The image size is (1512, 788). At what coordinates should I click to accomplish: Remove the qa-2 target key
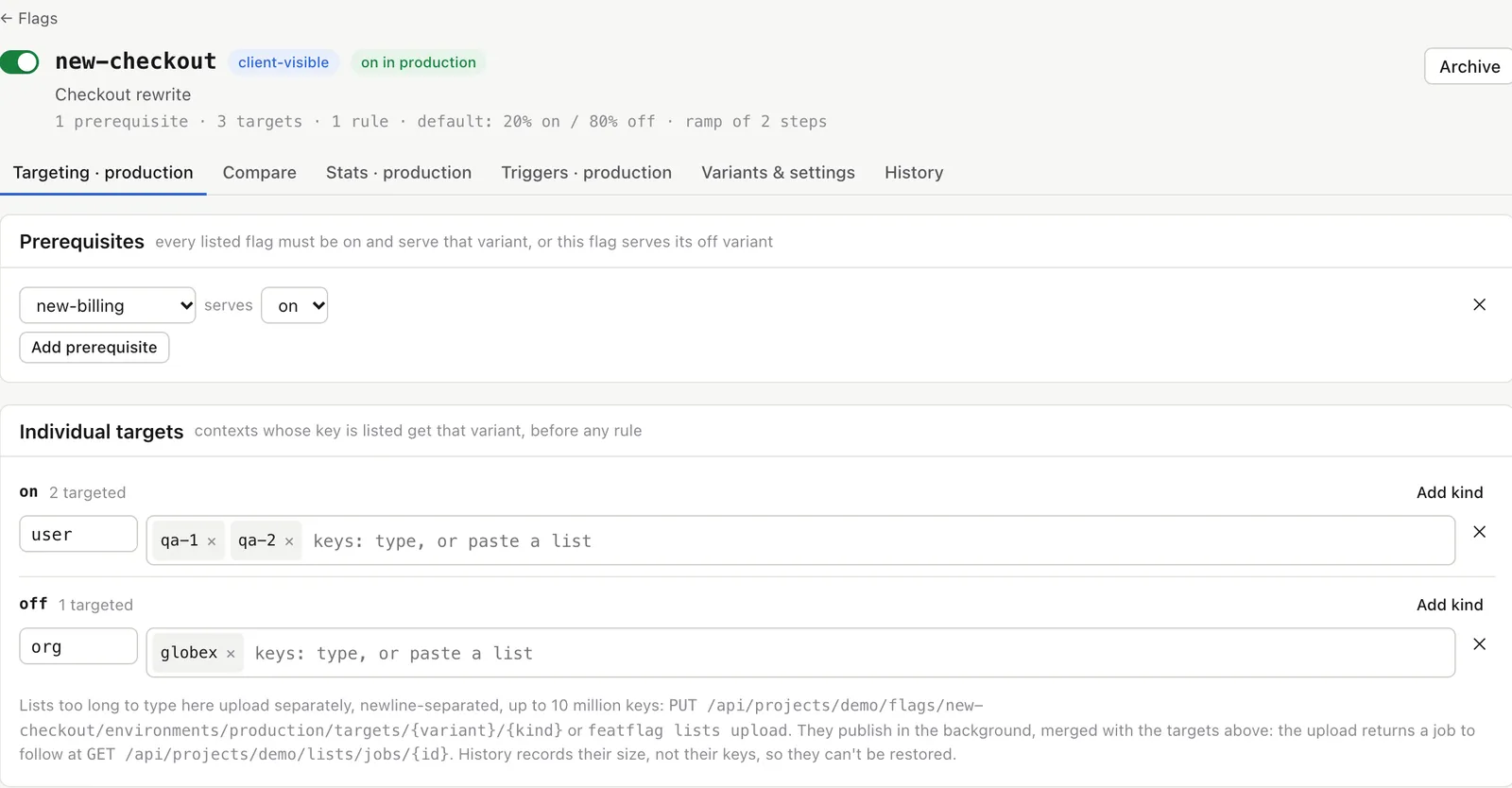289,541
